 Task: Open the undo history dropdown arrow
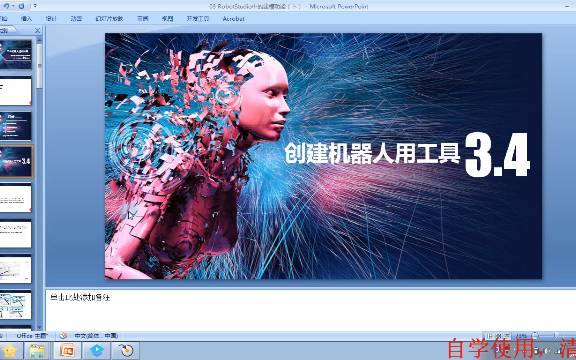coord(13,6)
